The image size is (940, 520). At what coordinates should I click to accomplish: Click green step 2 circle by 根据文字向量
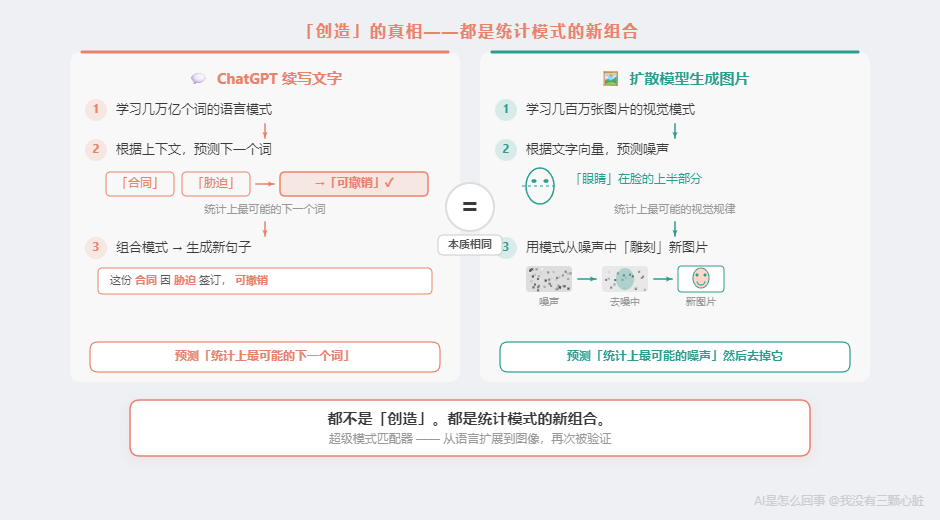[x=506, y=149]
